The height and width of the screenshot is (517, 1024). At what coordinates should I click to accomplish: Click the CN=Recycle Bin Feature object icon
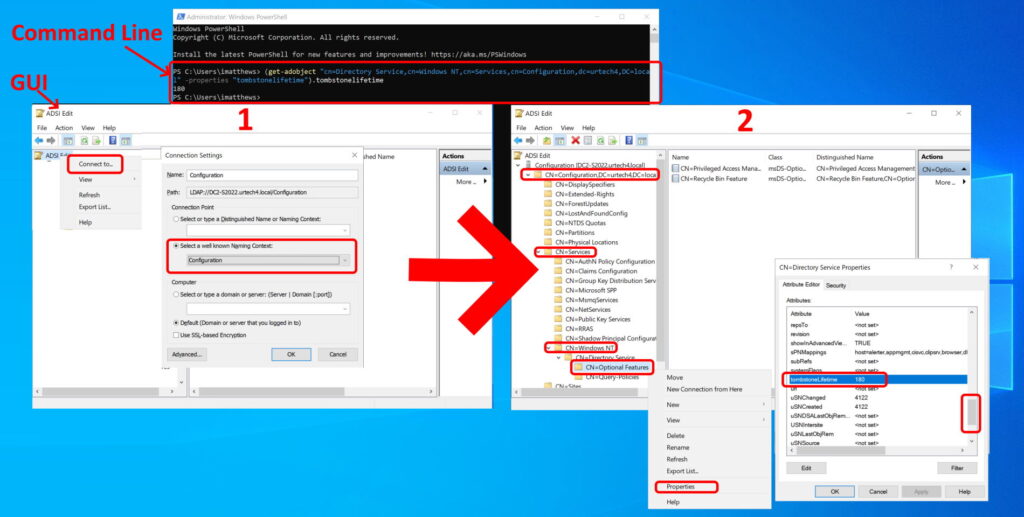(677, 177)
